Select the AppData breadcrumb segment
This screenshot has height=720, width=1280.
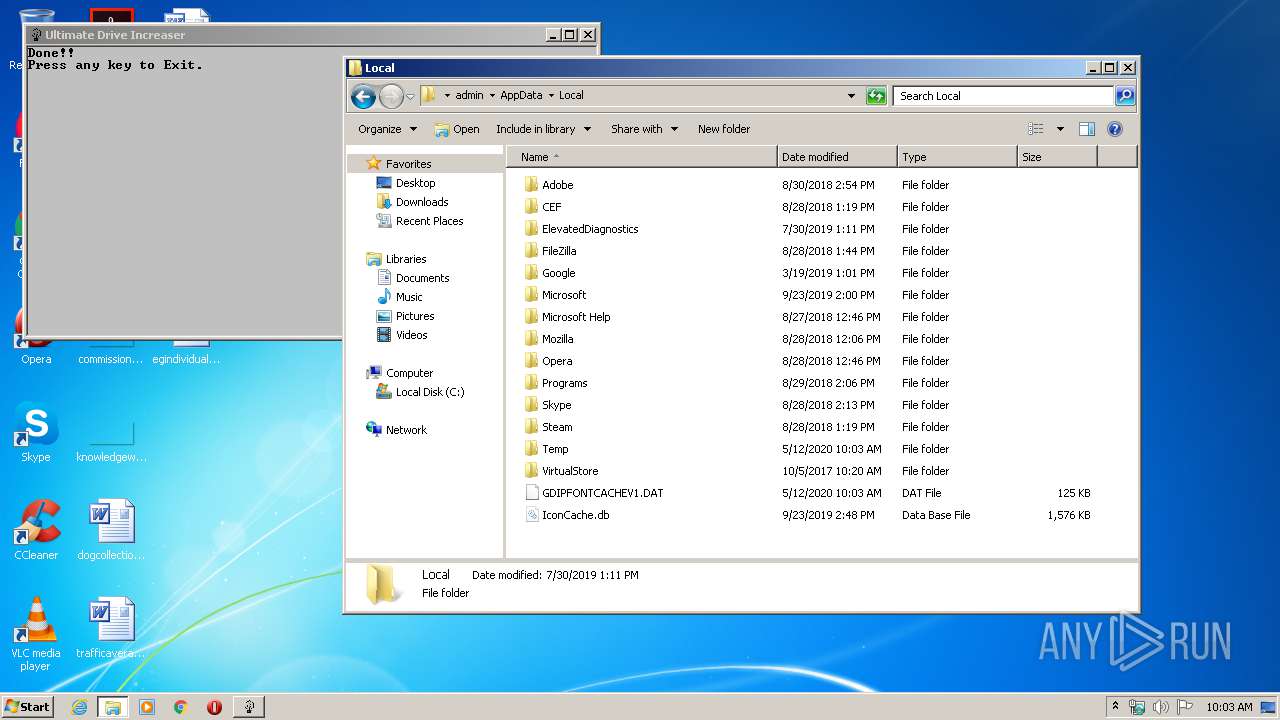(521, 96)
